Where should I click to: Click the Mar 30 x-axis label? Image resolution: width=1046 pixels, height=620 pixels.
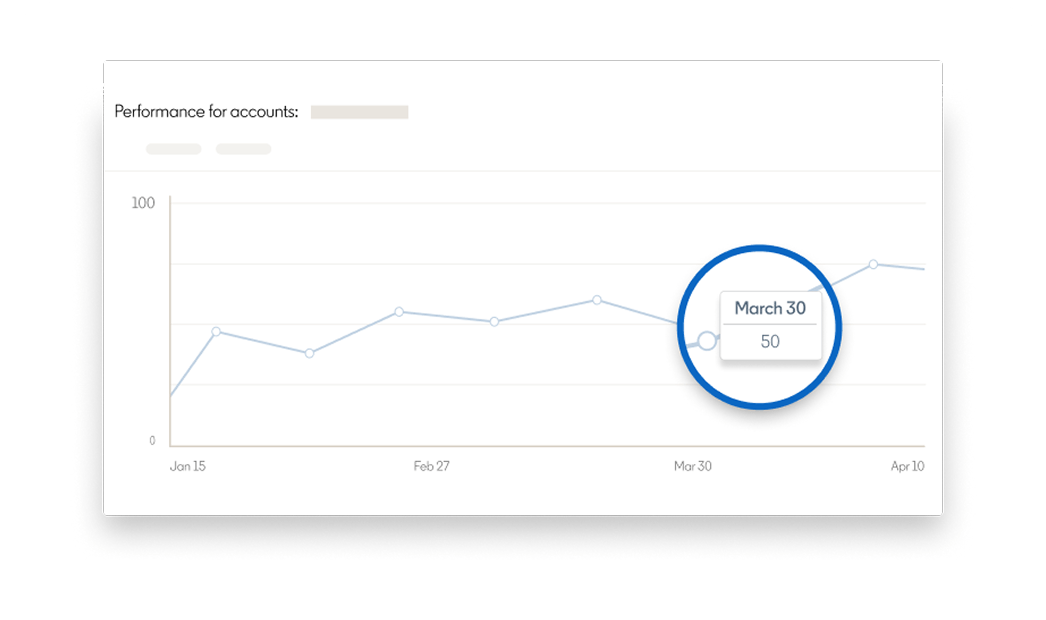pyautogui.click(x=692, y=467)
